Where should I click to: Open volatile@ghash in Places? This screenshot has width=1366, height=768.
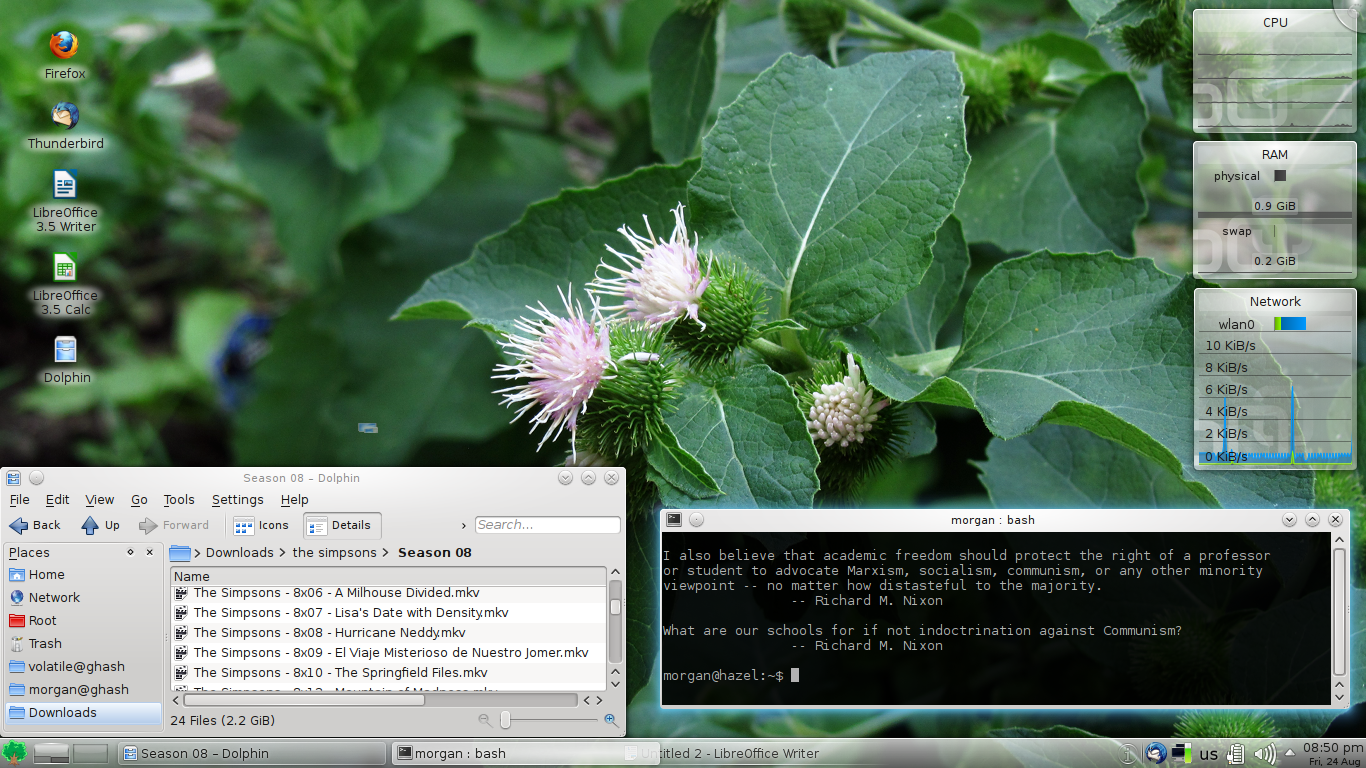[83, 666]
